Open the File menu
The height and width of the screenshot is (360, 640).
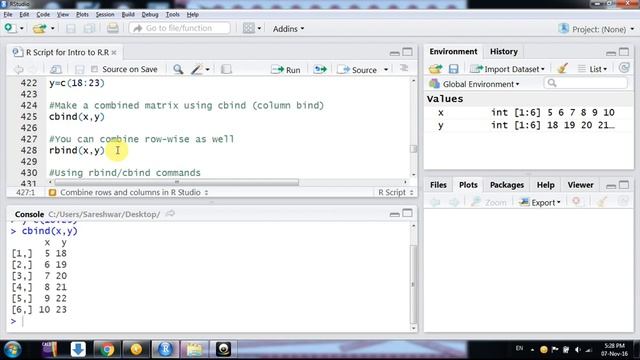click(8, 14)
